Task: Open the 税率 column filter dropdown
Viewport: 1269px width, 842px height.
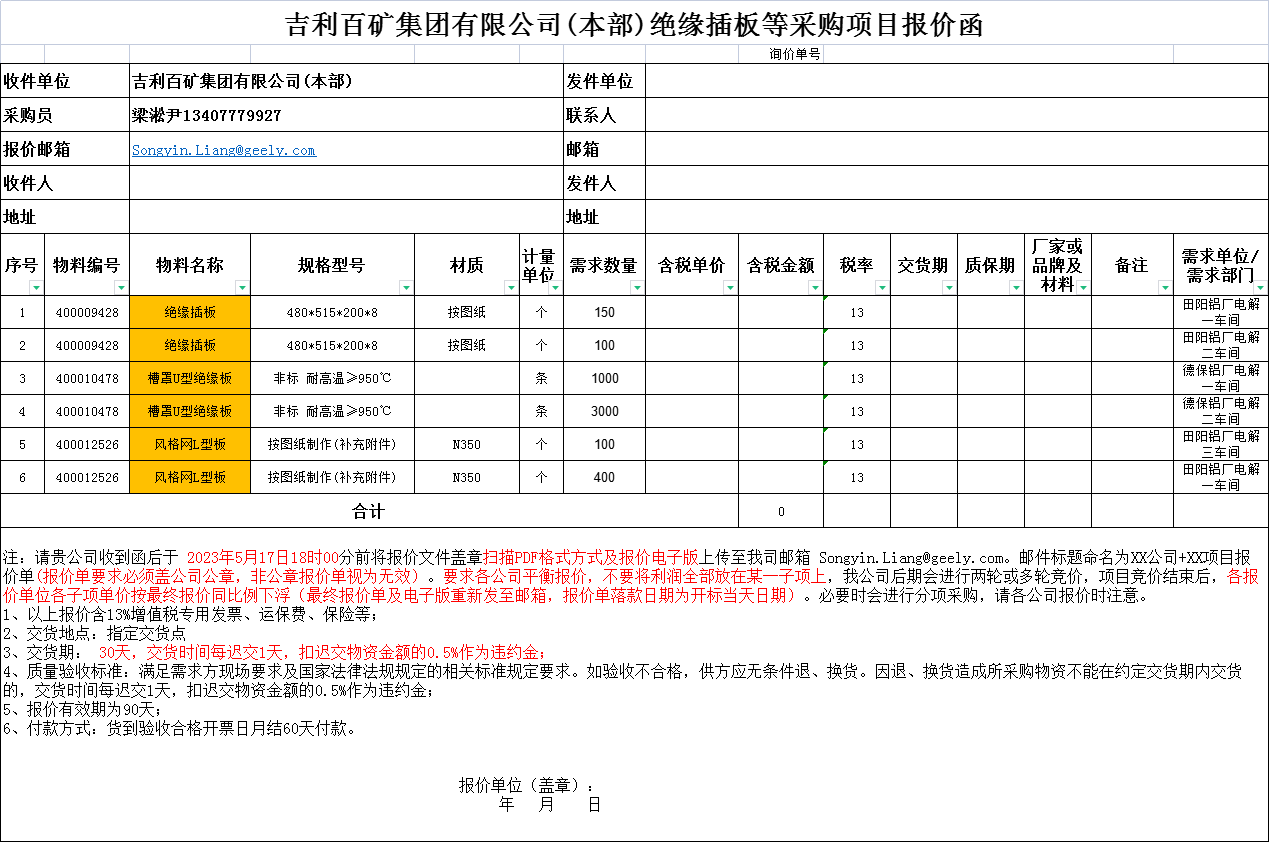Action: [883, 288]
